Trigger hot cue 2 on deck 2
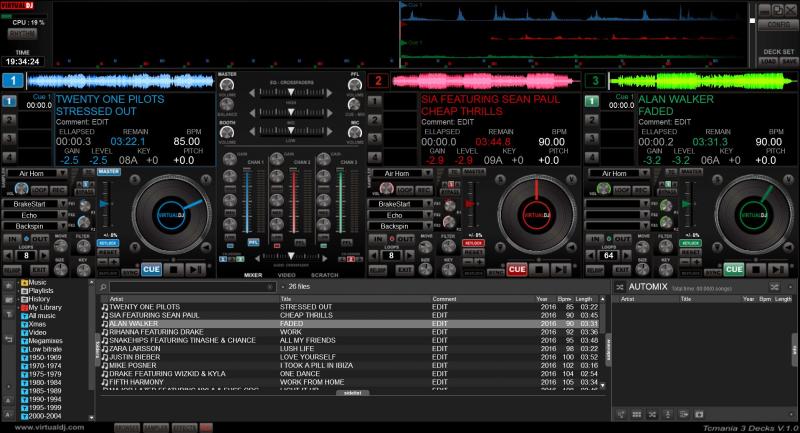The width and height of the screenshot is (800, 433). click(374, 120)
